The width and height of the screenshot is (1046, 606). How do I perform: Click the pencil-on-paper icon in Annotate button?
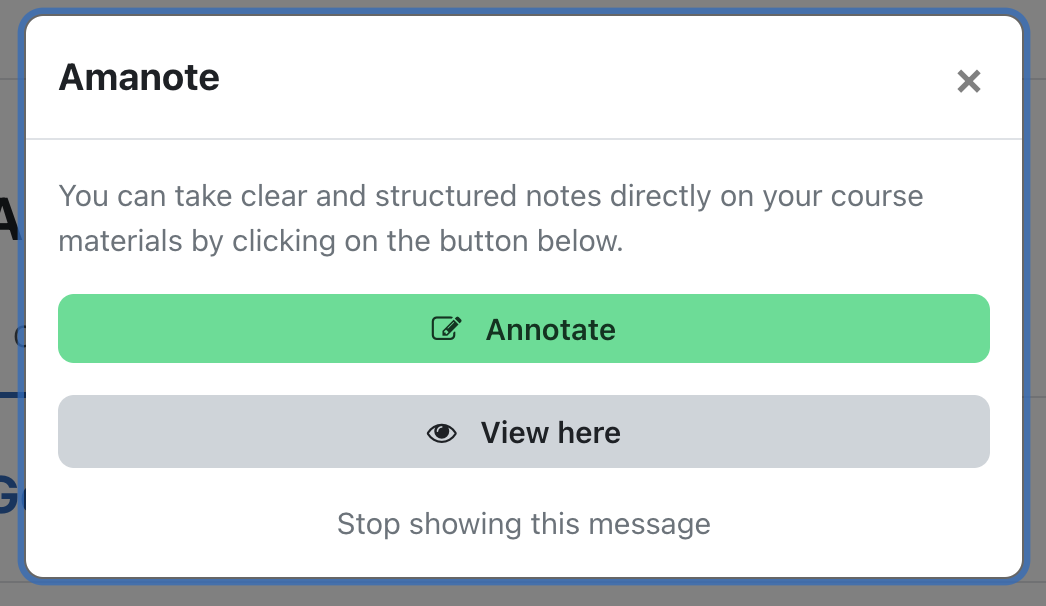pyautogui.click(x=446, y=329)
